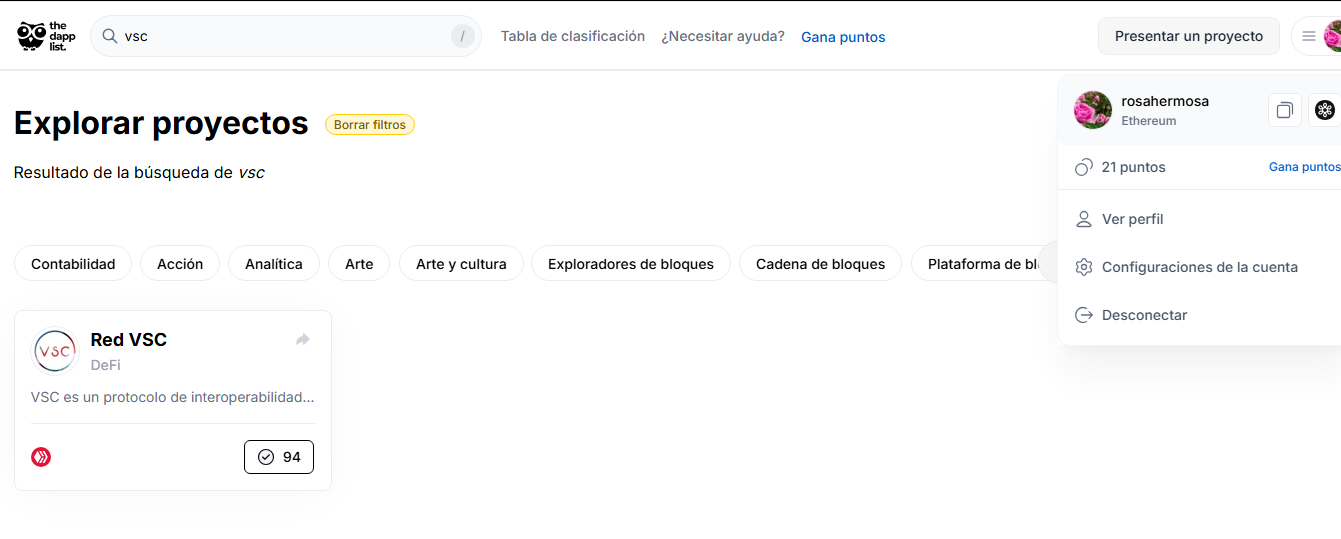Click the DeFi category label
This screenshot has height=539, width=1341.
pyautogui.click(x=106, y=365)
